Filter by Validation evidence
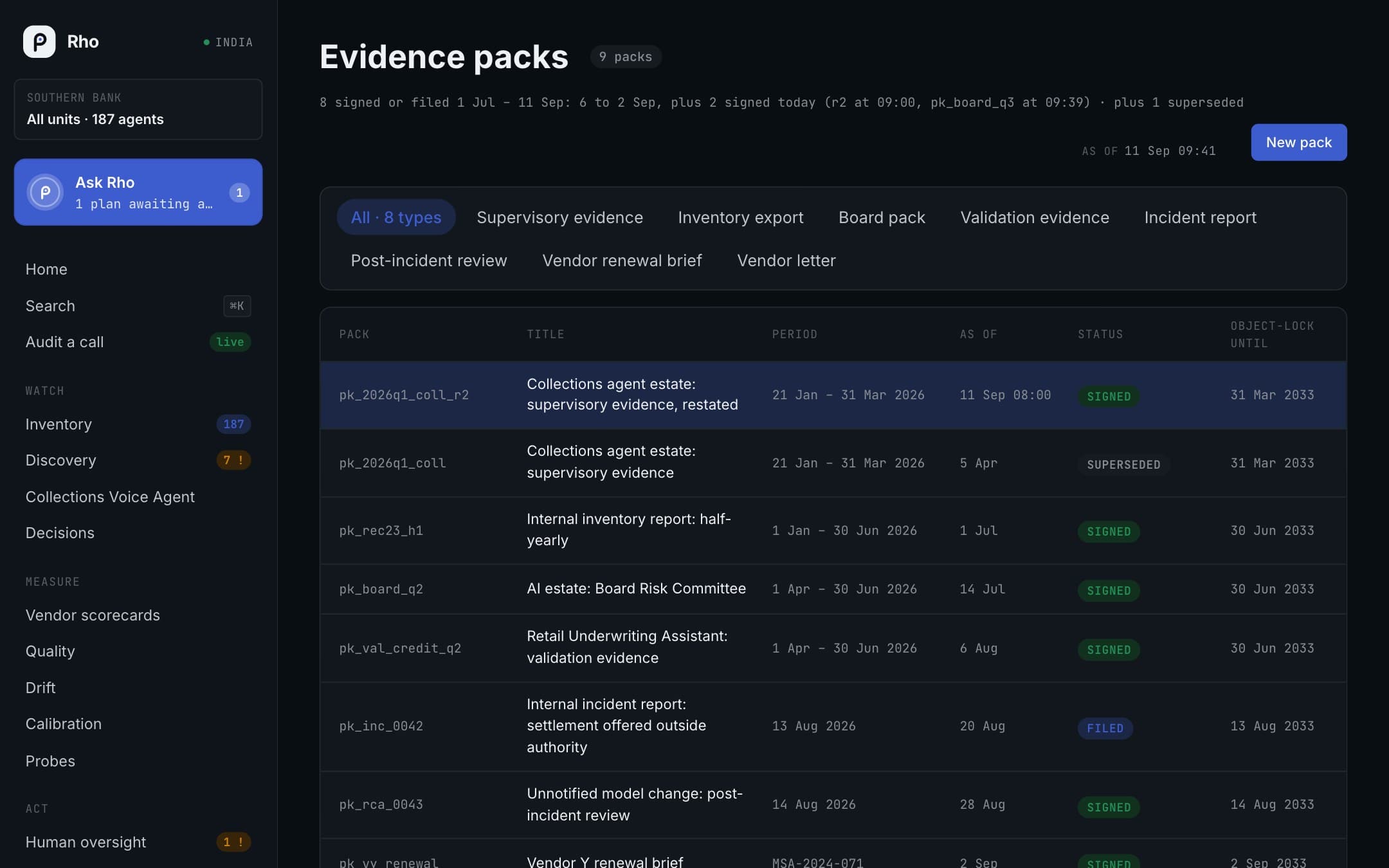Screen dimensions: 1389x868 [1035, 217]
